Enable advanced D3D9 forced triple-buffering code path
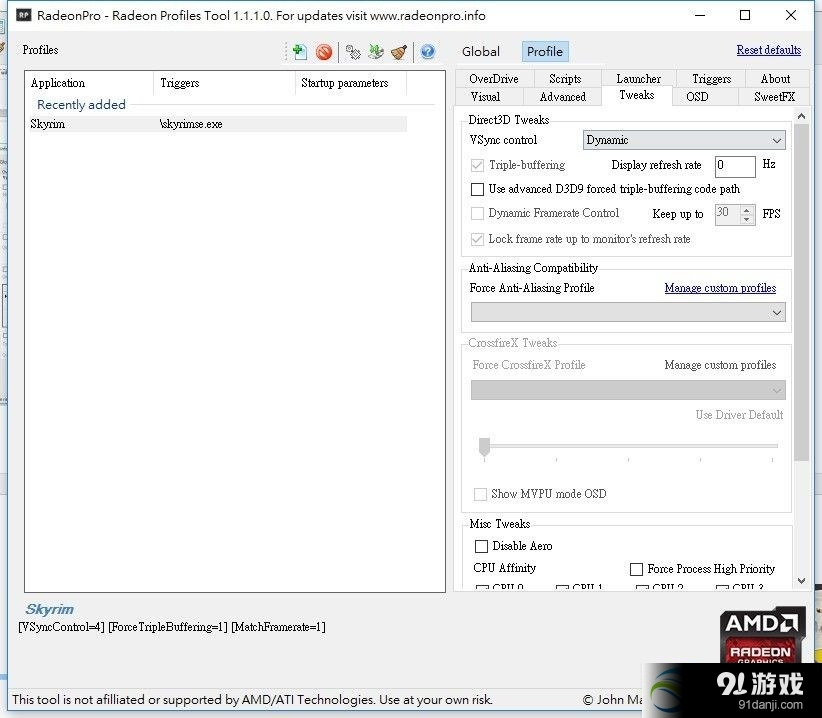 tap(477, 189)
